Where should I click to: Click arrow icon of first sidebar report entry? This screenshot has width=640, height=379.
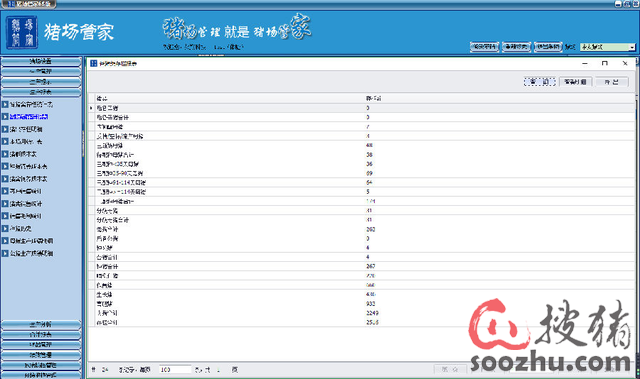(x=5, y=104)
